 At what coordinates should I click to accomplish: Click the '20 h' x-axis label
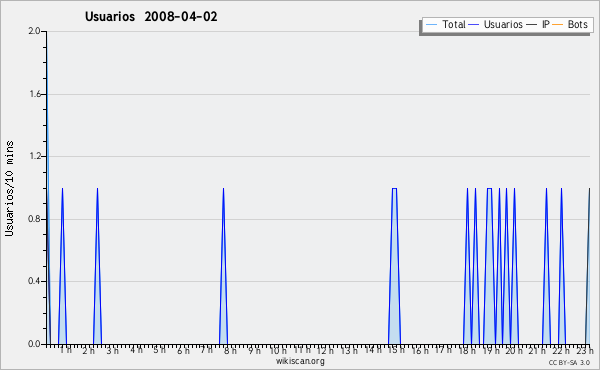pyautogui.click(x=514, y=350)
